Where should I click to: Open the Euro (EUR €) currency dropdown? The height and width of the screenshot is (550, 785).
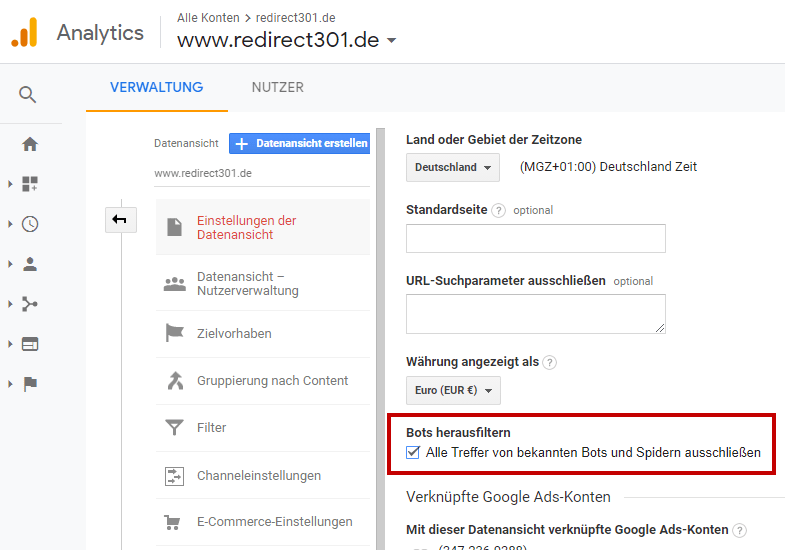(x=453, y=390)
